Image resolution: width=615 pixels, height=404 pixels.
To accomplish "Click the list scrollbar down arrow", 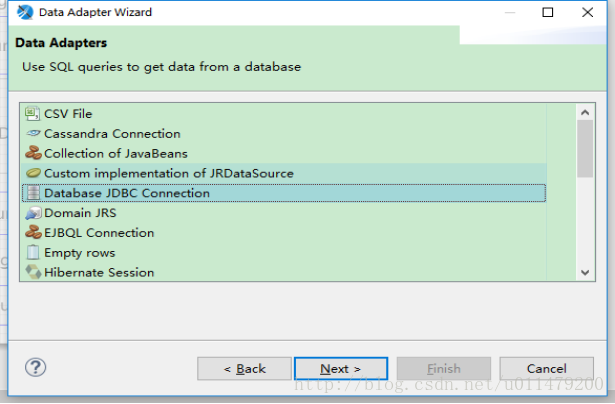I will 585,272.
